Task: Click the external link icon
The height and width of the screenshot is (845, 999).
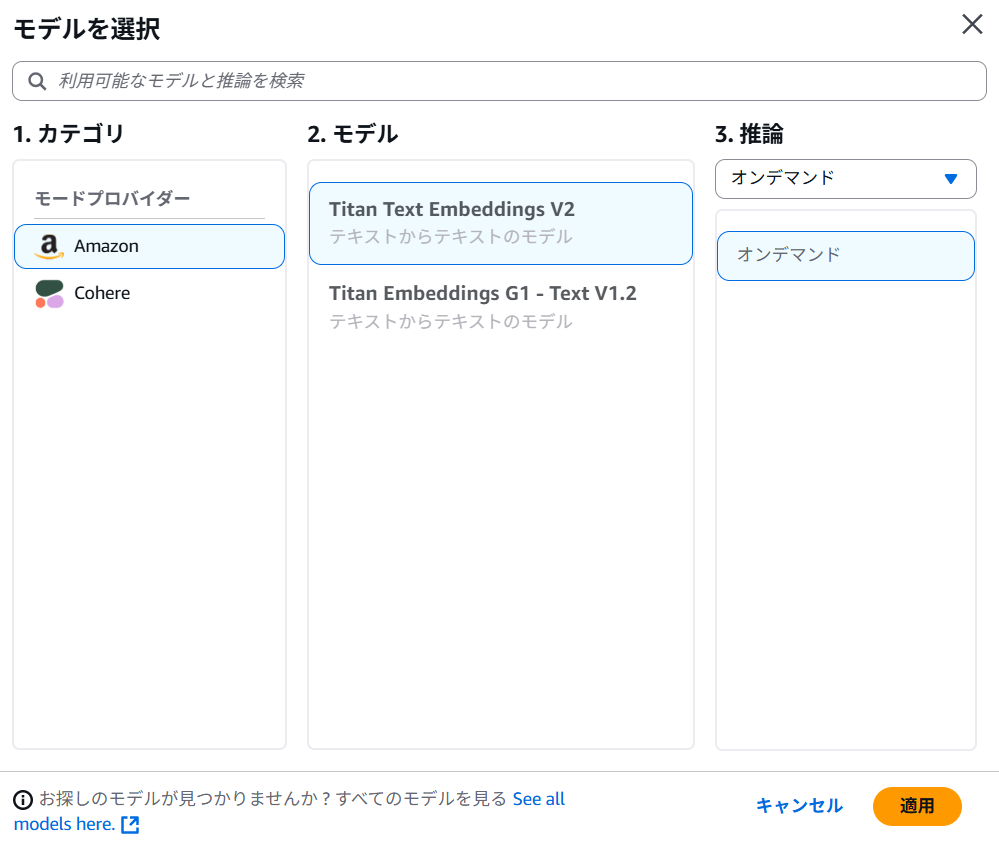Action: click(x=130, y=825)
